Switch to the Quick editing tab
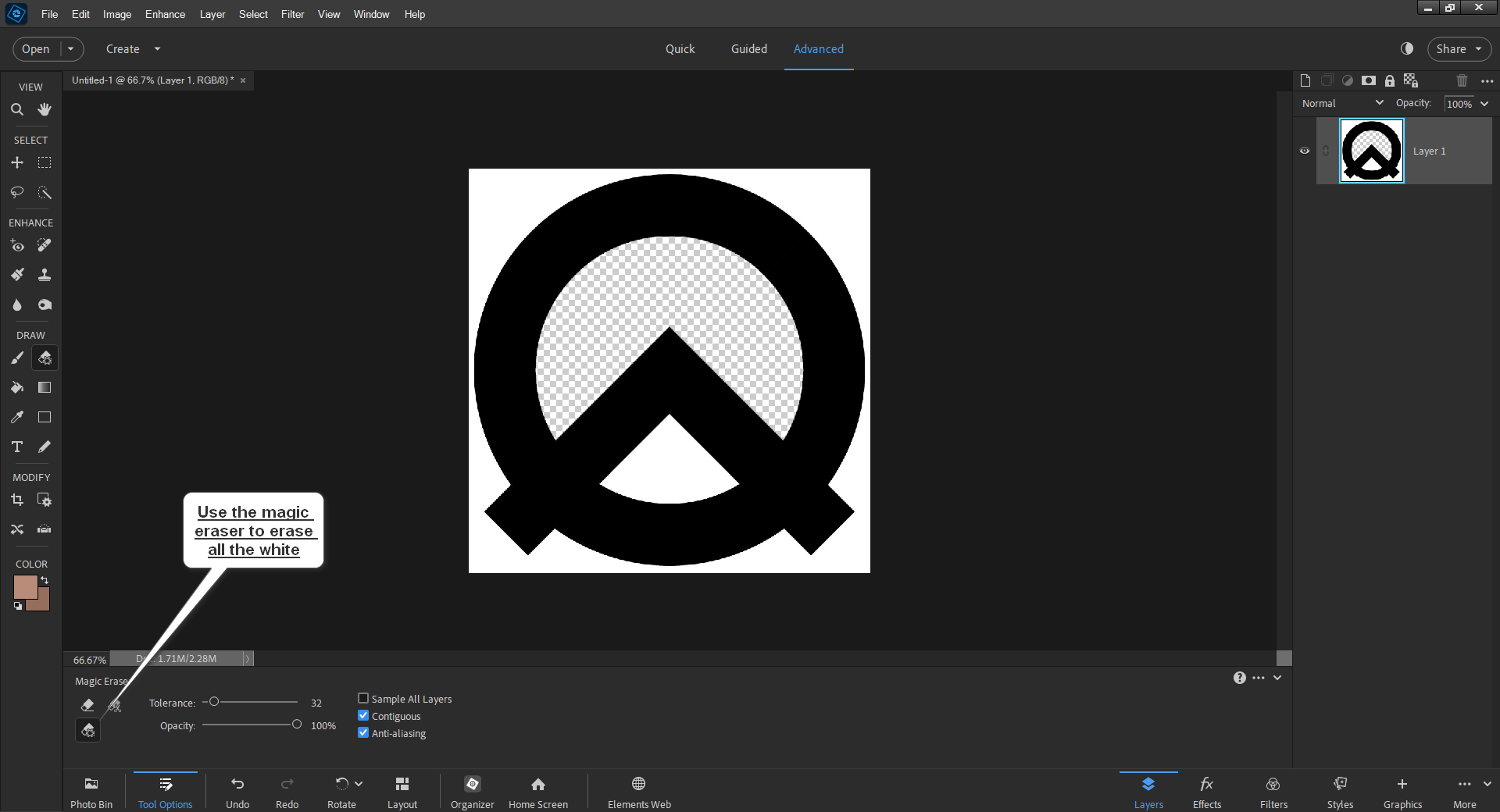This screenshot has height=812, width=1500. point(680,48)
